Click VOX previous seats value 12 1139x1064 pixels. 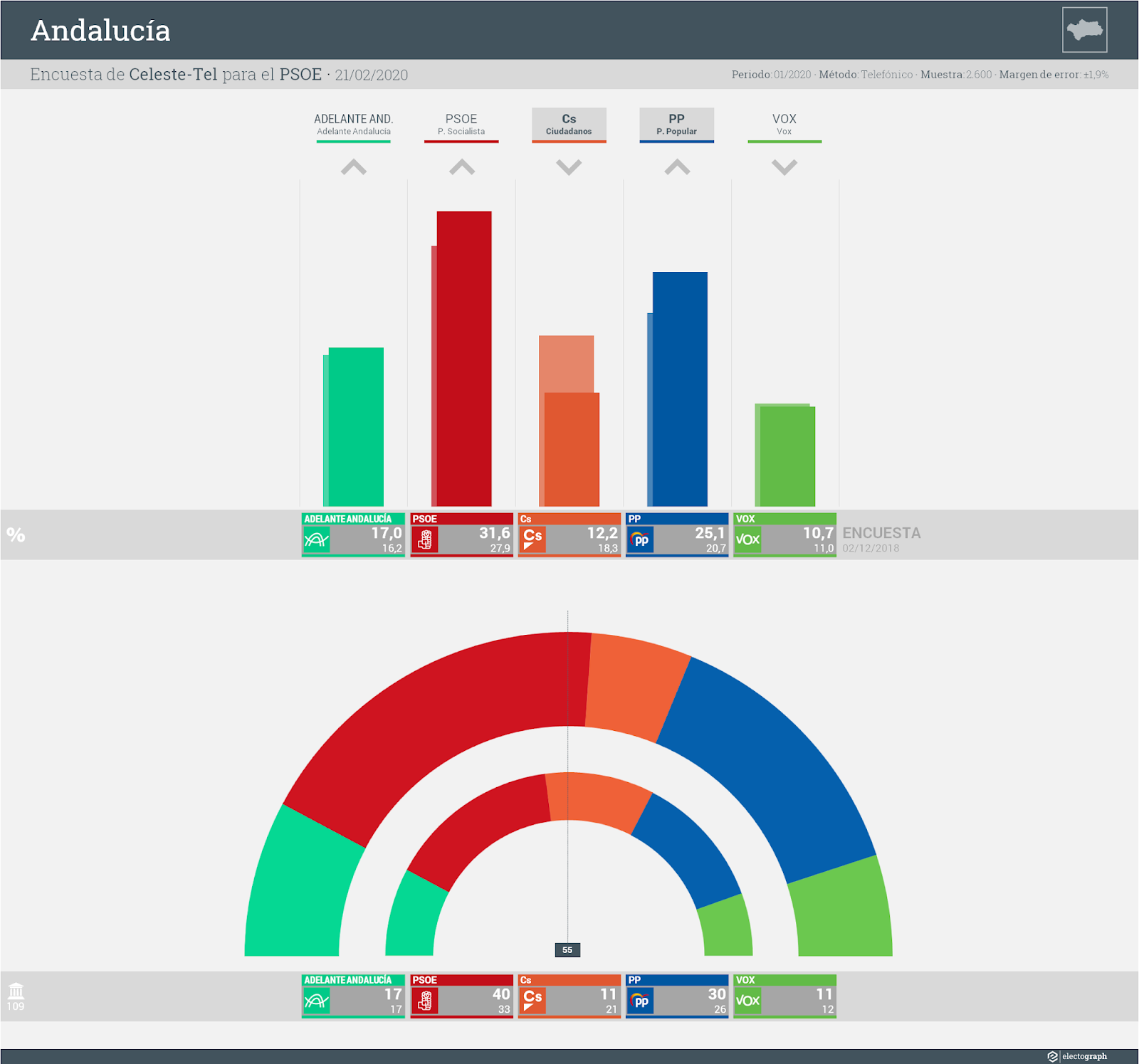point(827,1009)
